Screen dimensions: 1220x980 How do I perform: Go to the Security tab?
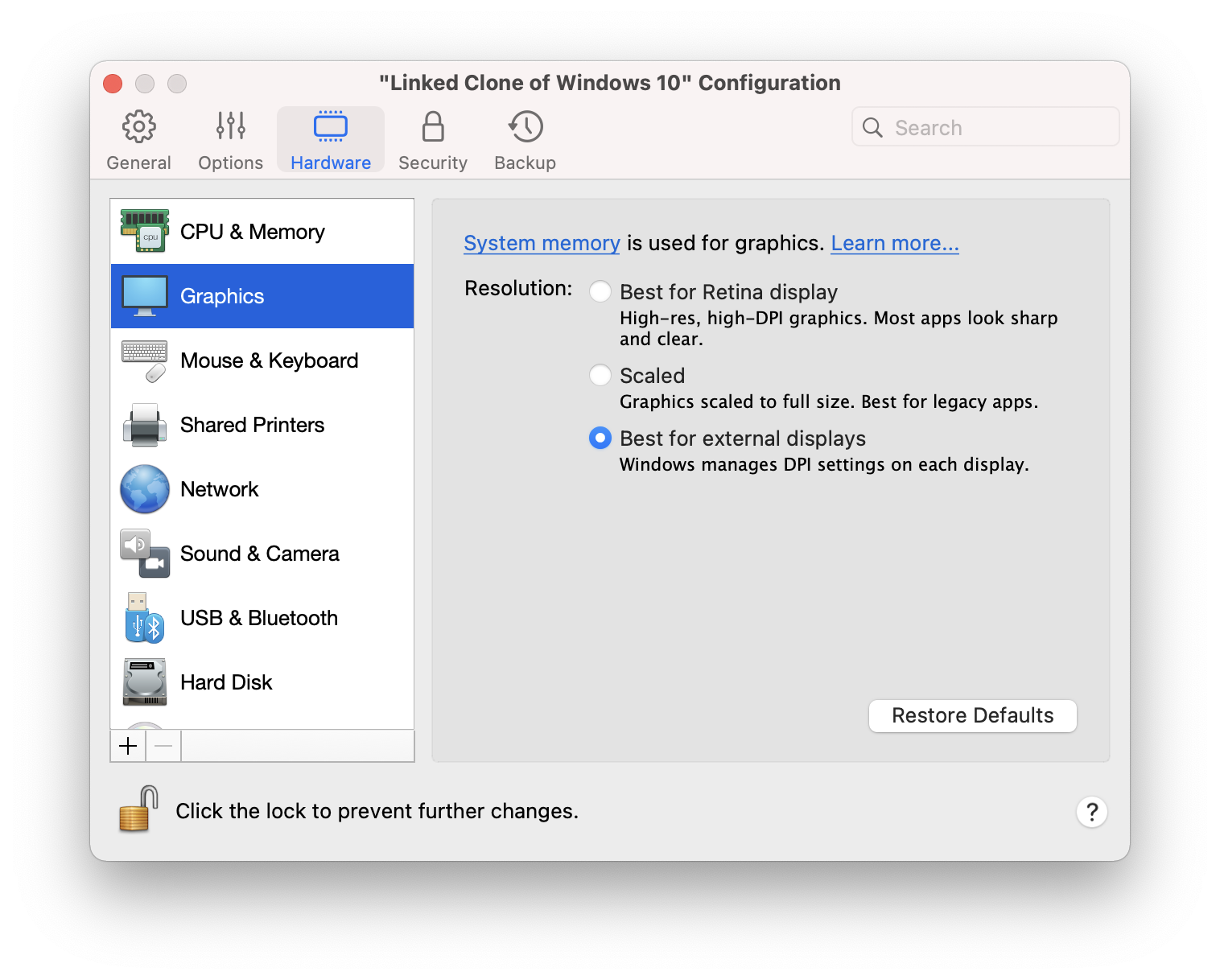[x=433, y=140]
